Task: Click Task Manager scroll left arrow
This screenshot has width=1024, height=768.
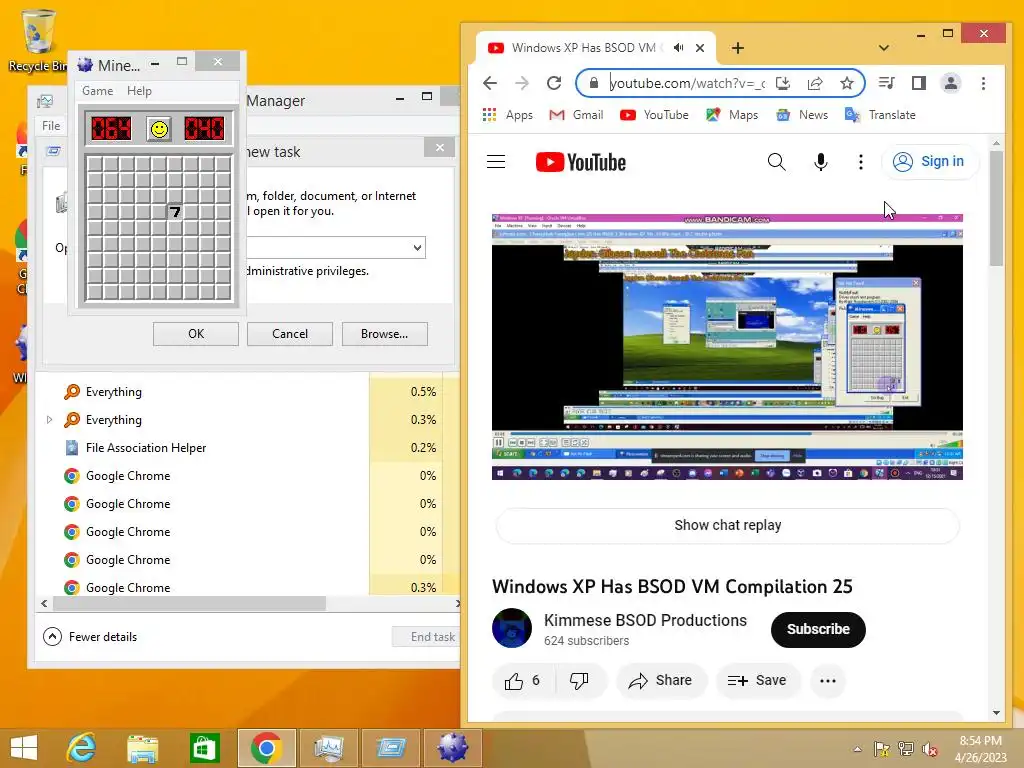Action: click(x=44, y=603)
